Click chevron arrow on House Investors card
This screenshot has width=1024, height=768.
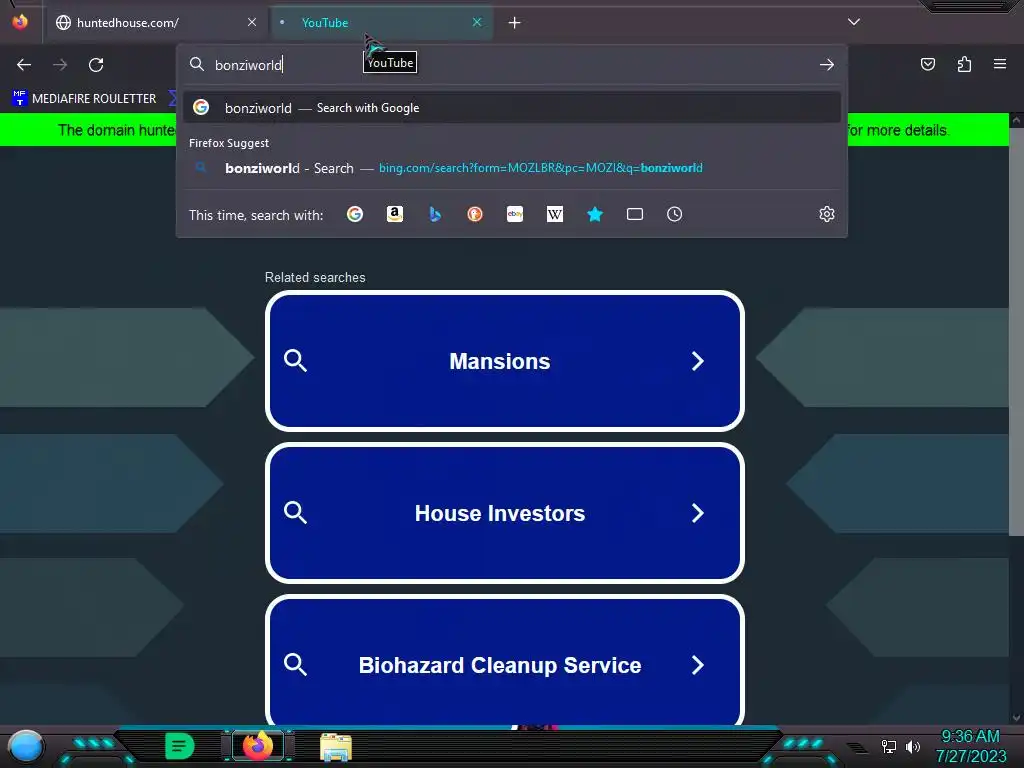pos(697,513)
